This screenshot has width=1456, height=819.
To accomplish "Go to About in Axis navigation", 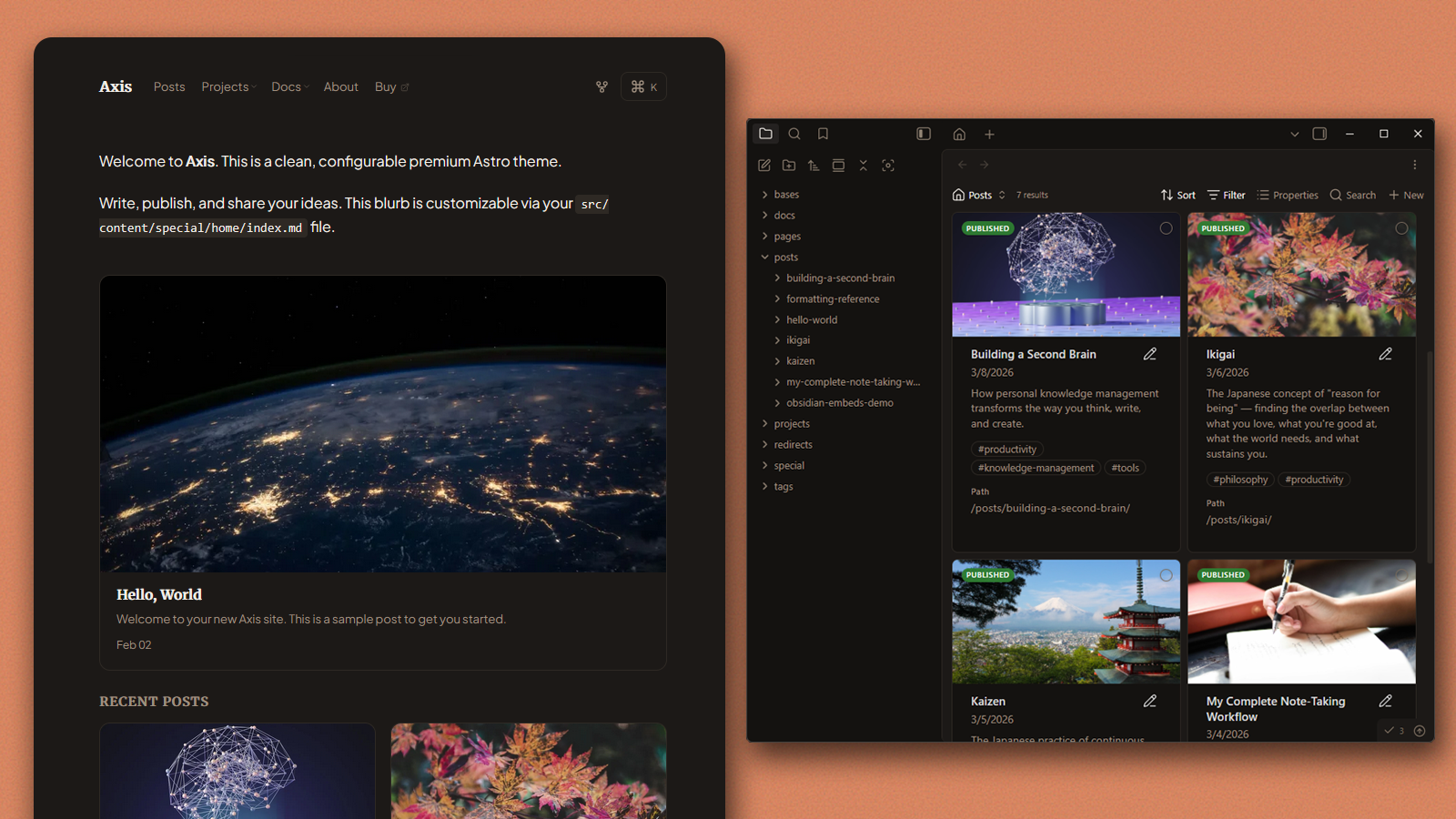I will pos(341,86).
